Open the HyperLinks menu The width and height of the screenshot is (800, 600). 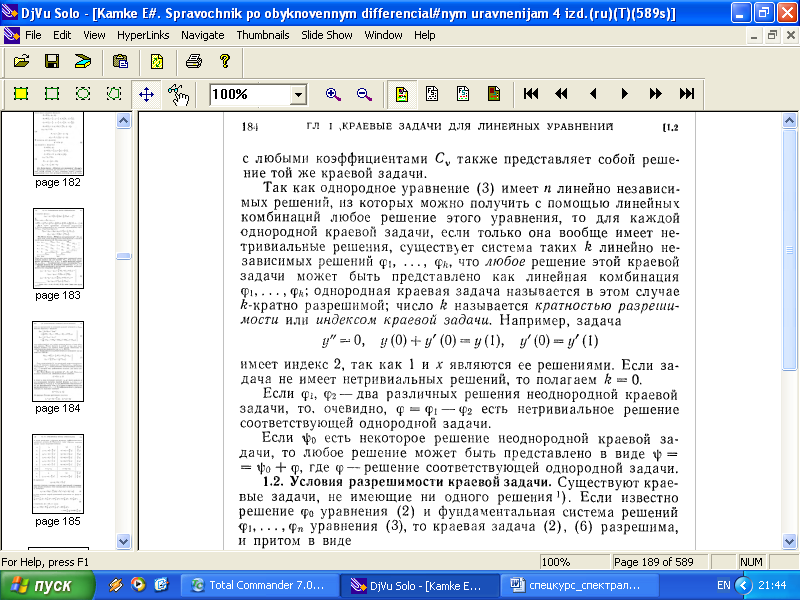143,35
